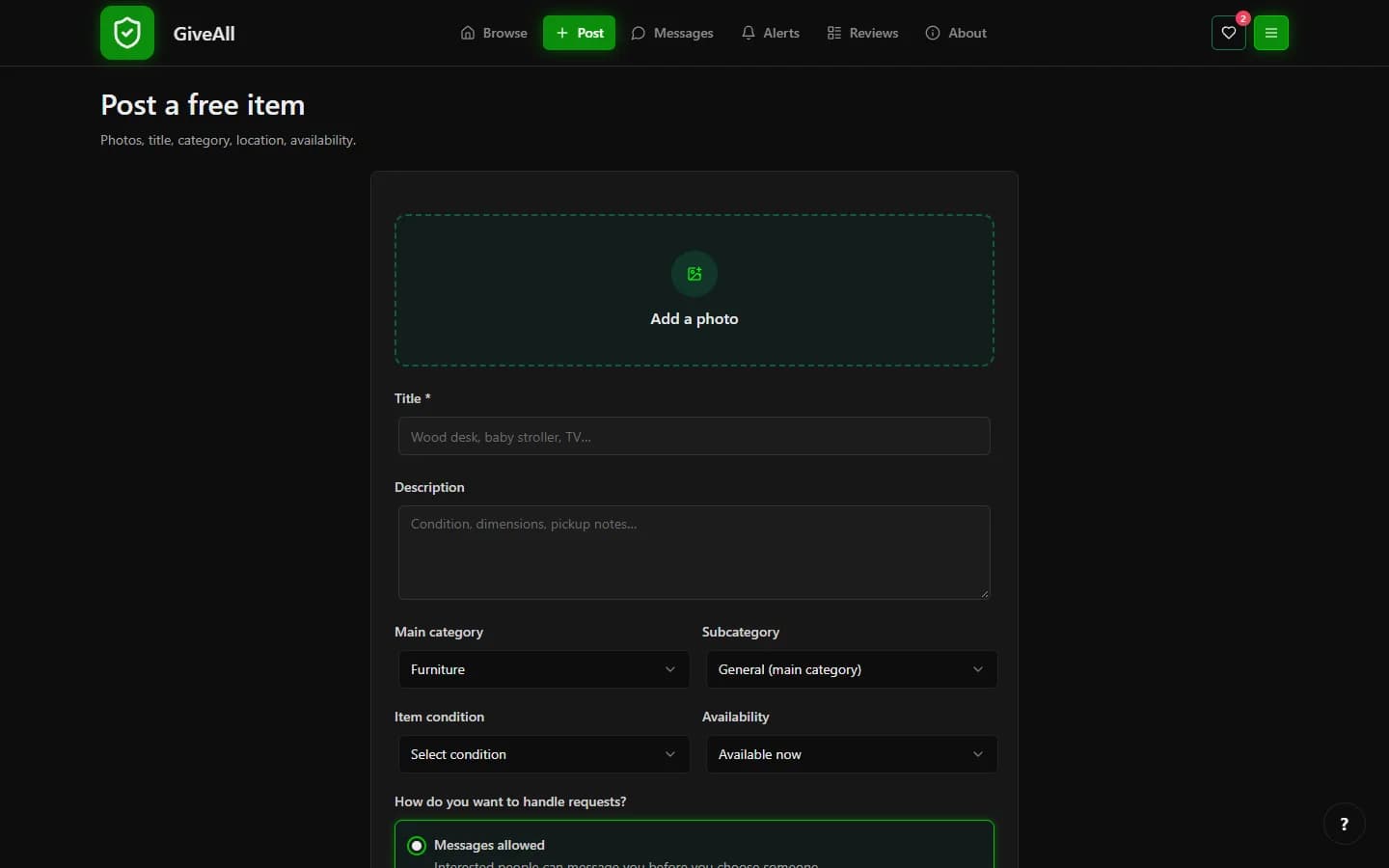Screen dimensions: 1389x868
Task: Click the GiveAll shield logo icon
Action: click(x=127, y=33)
